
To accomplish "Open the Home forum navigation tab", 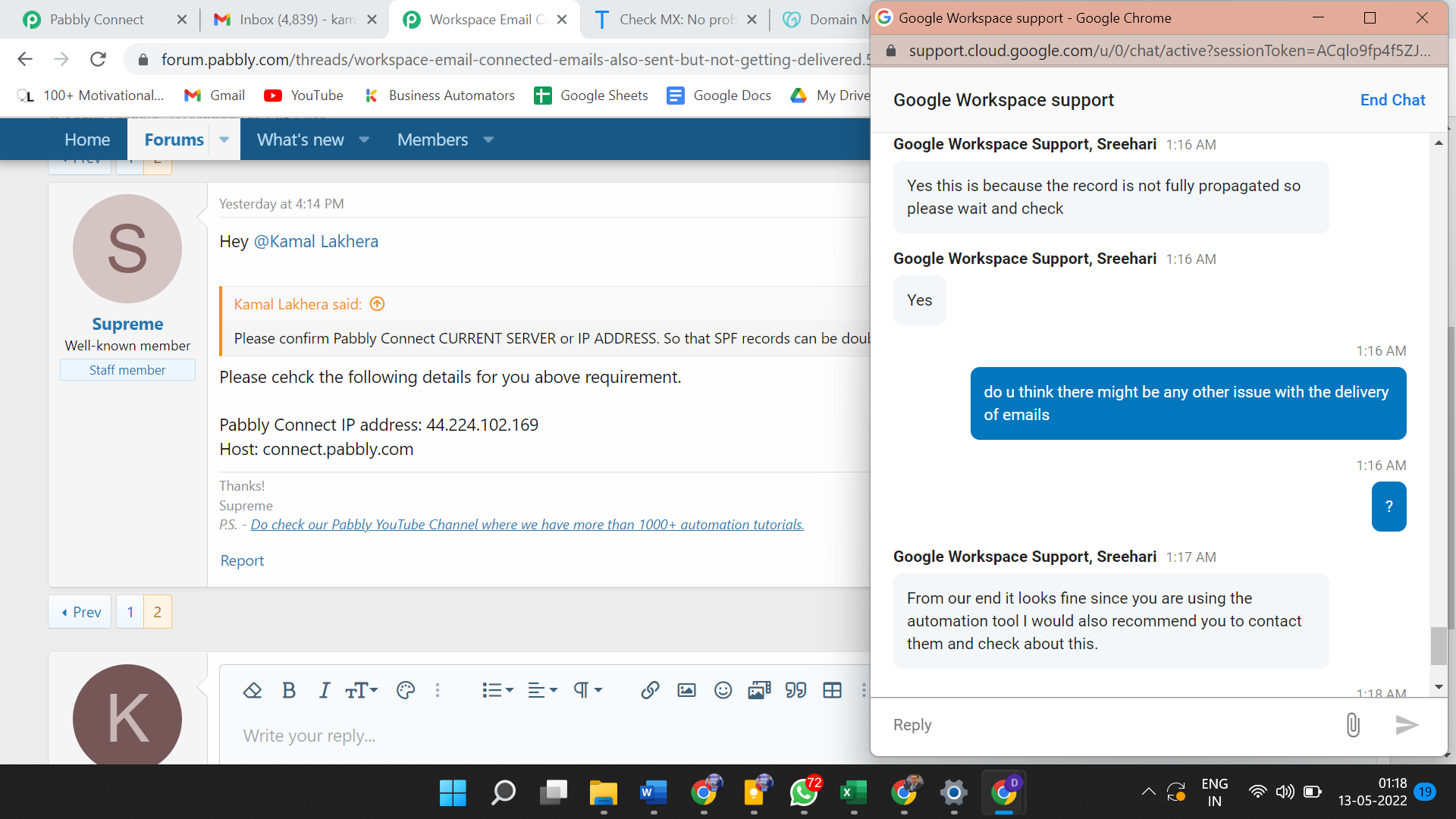I will point(87,140).
